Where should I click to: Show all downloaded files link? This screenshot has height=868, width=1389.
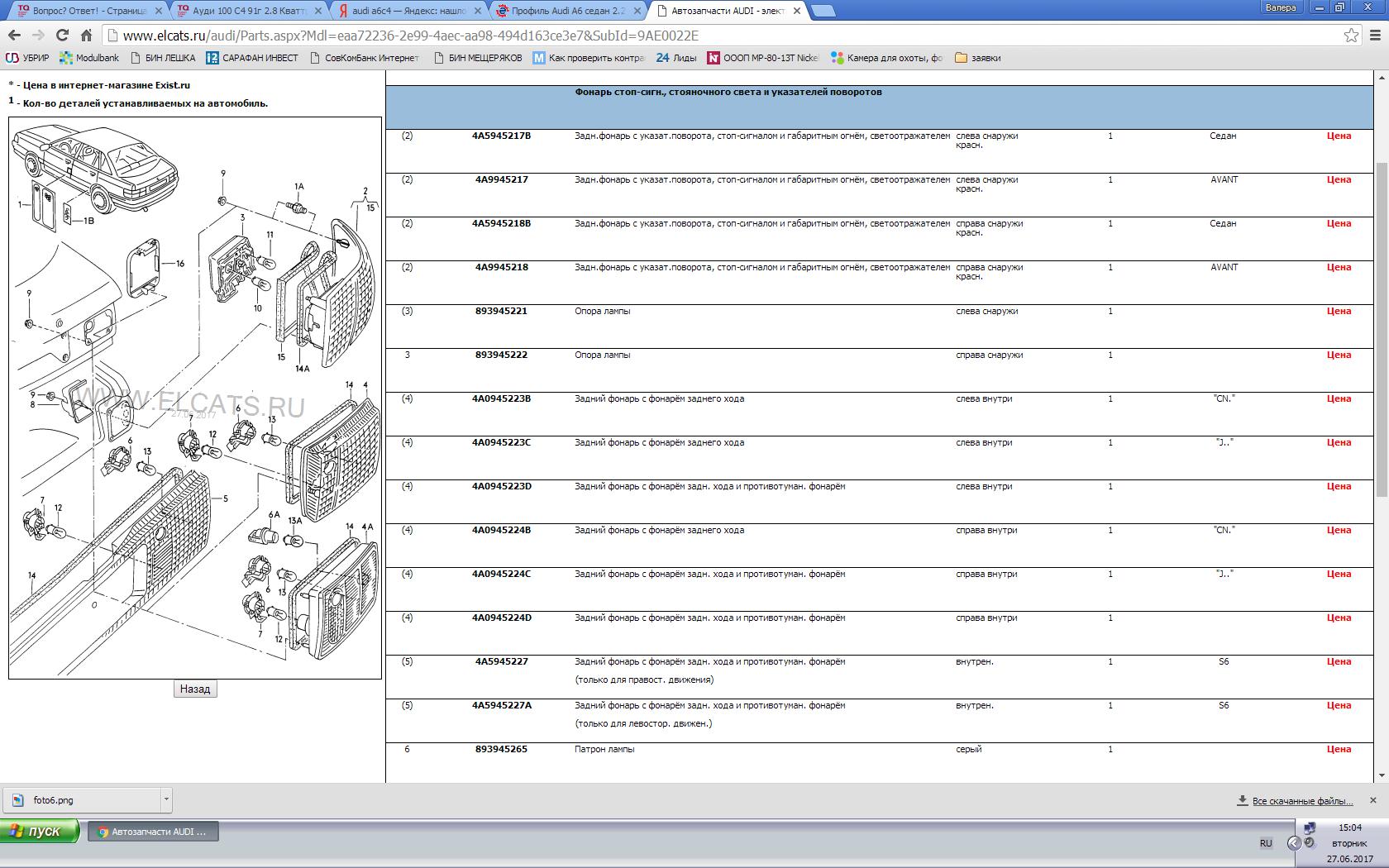coord(1301,801)
